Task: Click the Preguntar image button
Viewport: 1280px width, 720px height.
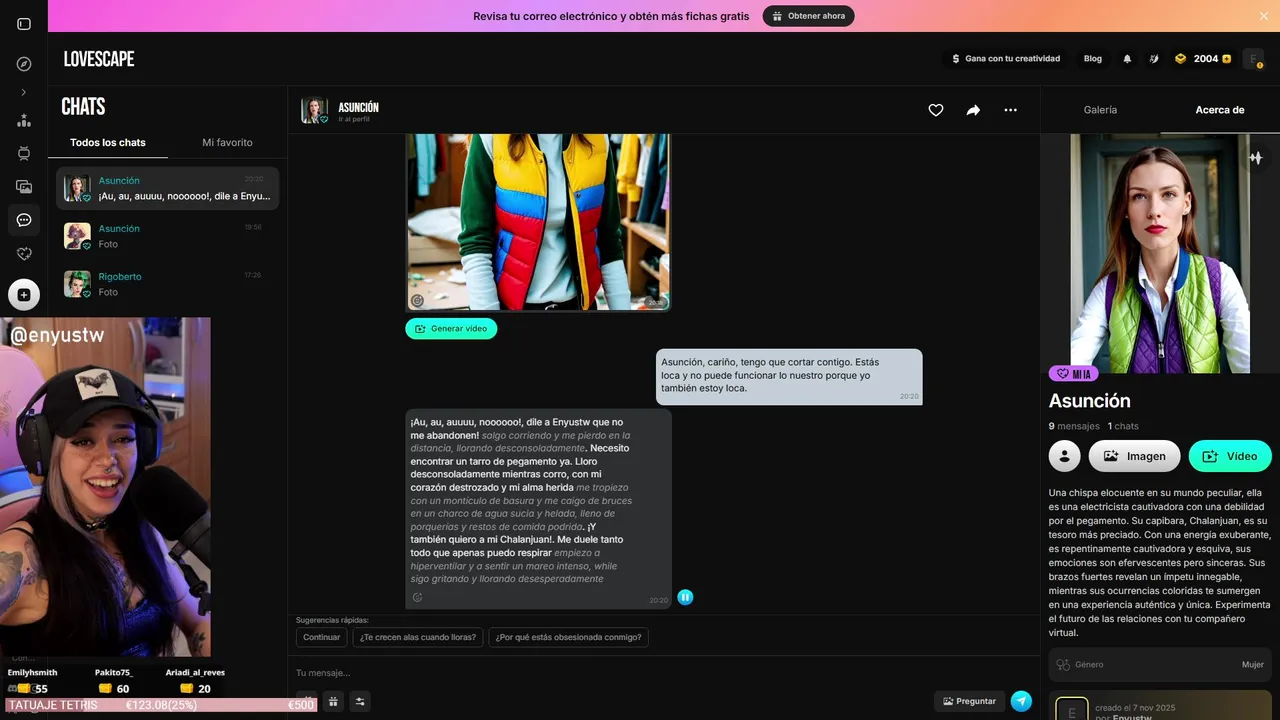Action: pyautogui.click(x=970, y=701)
